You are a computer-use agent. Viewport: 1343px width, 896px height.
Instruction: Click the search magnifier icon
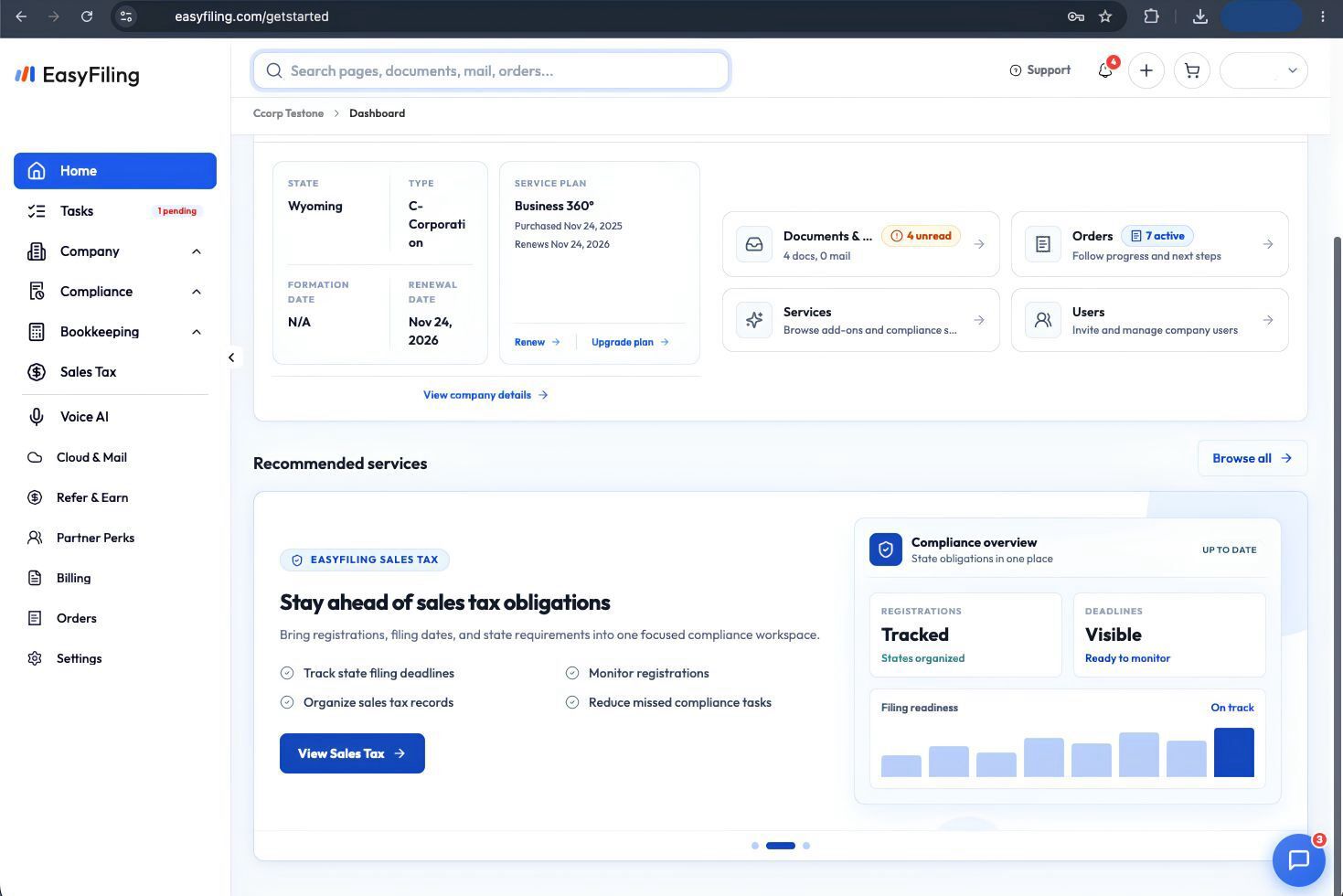(x=274, y=70)
